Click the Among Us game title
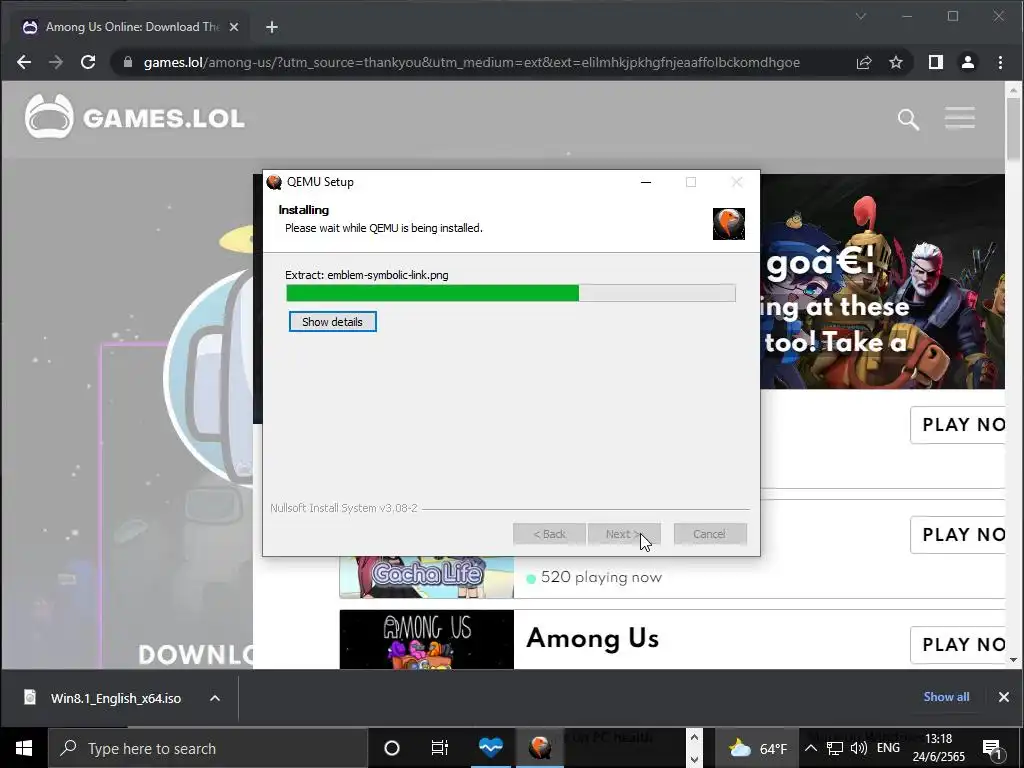 point(592,638)
